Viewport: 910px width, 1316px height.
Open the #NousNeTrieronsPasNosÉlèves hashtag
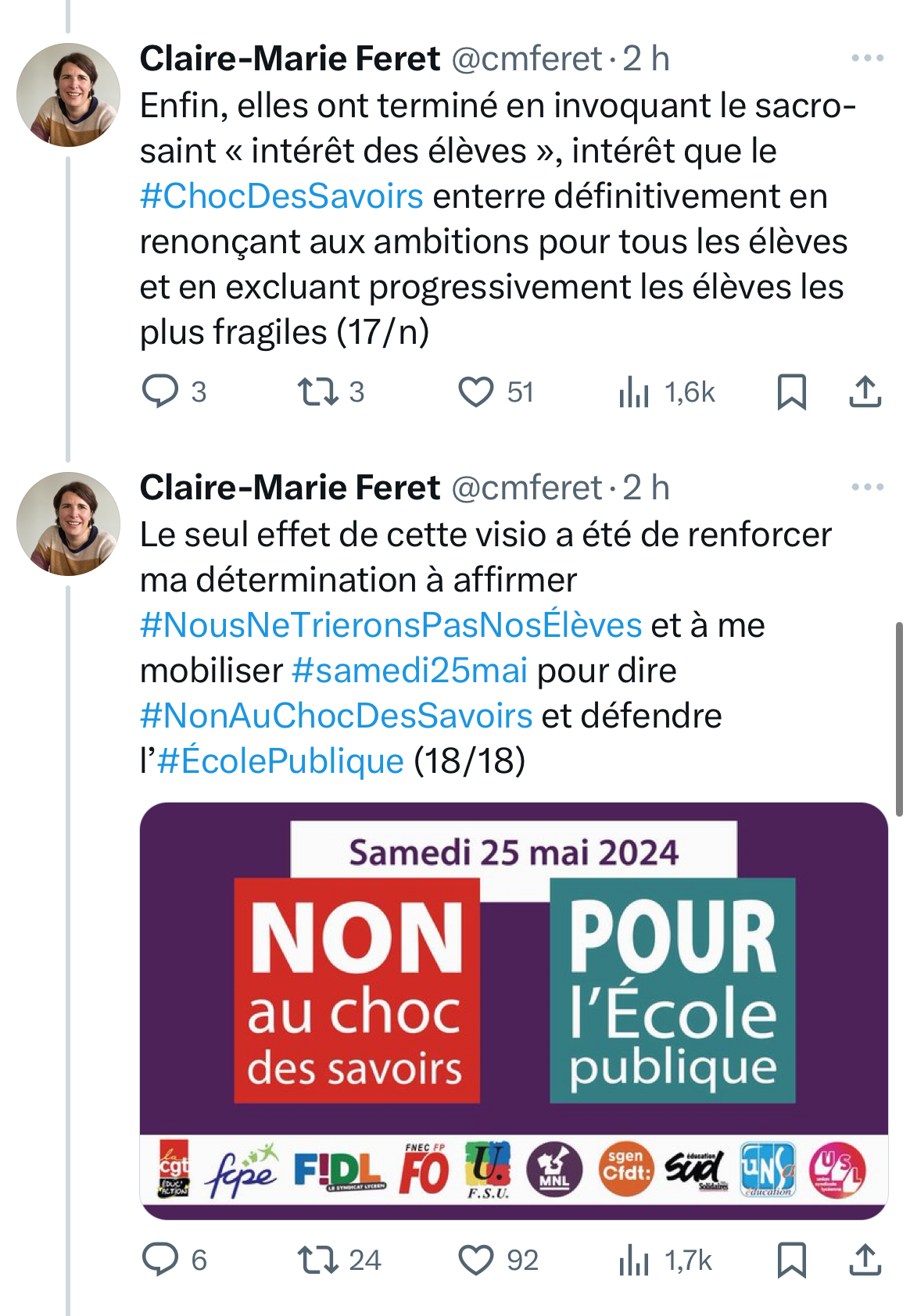pos(391,625)
